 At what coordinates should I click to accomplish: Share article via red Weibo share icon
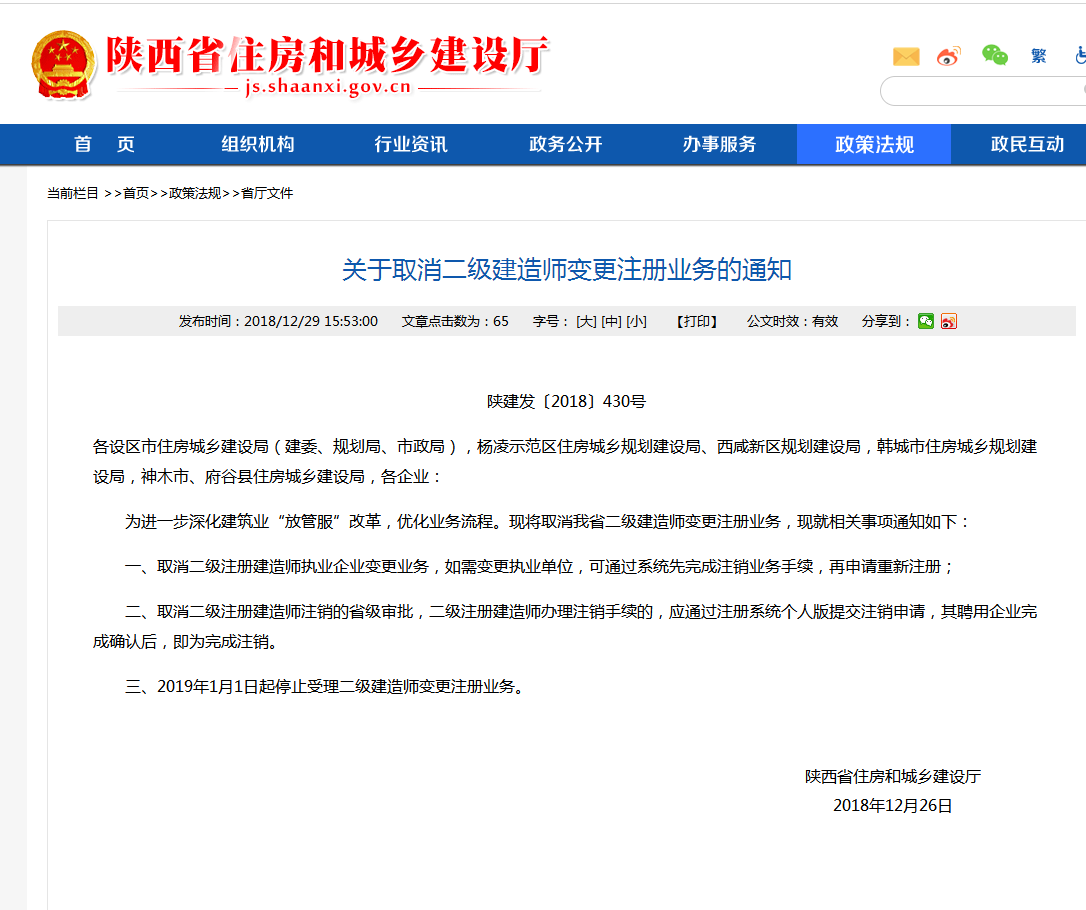[x=948, y=321]
